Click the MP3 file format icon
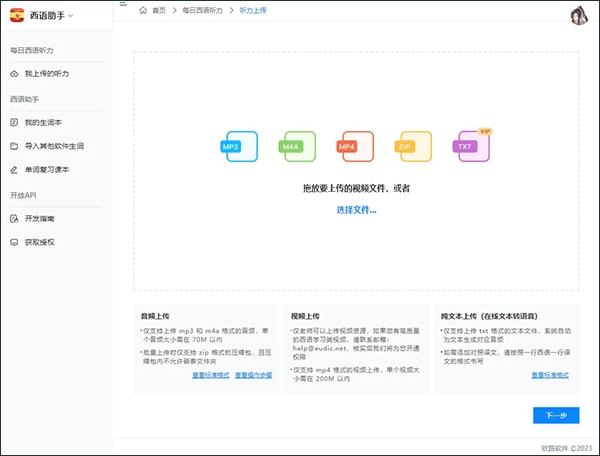This screenshot has height=456, width=600. (231, 147)
